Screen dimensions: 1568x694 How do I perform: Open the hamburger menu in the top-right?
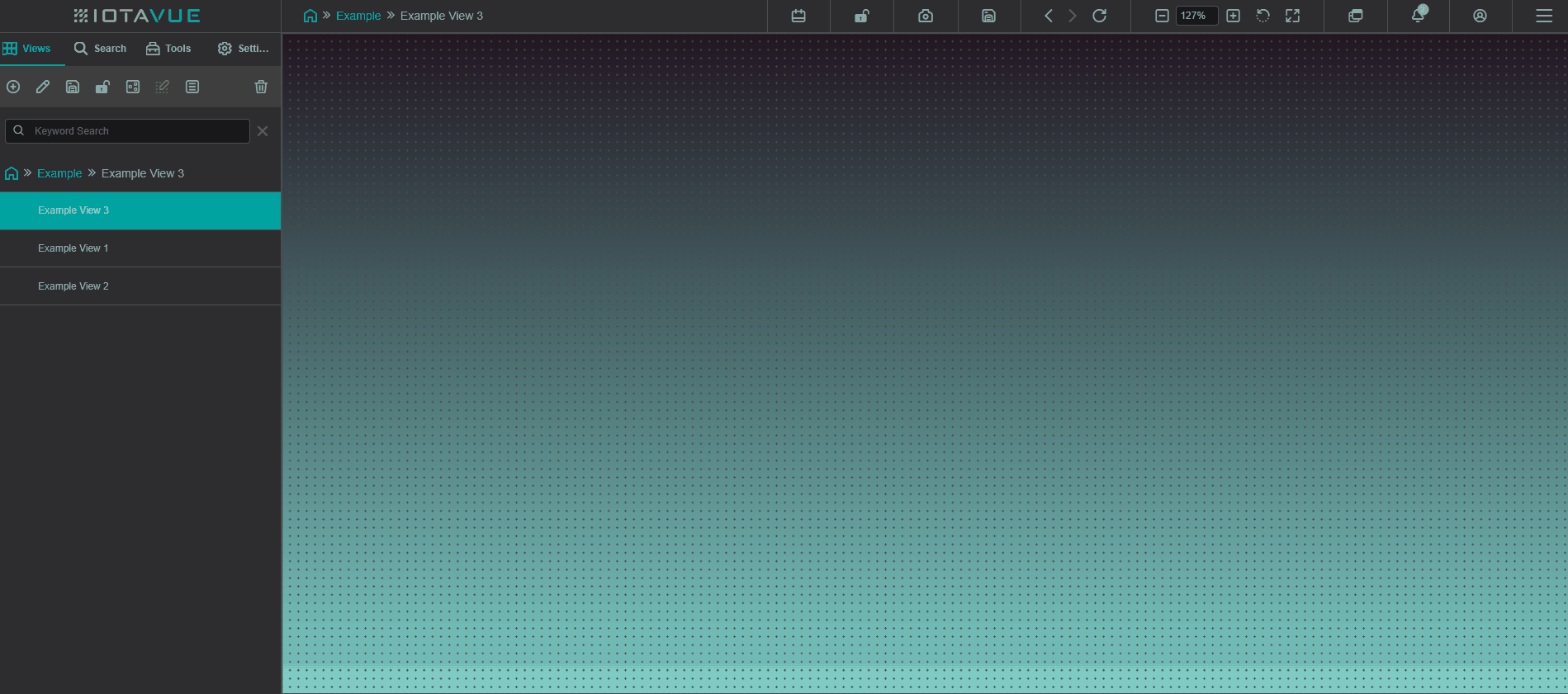click(1543, 16)
